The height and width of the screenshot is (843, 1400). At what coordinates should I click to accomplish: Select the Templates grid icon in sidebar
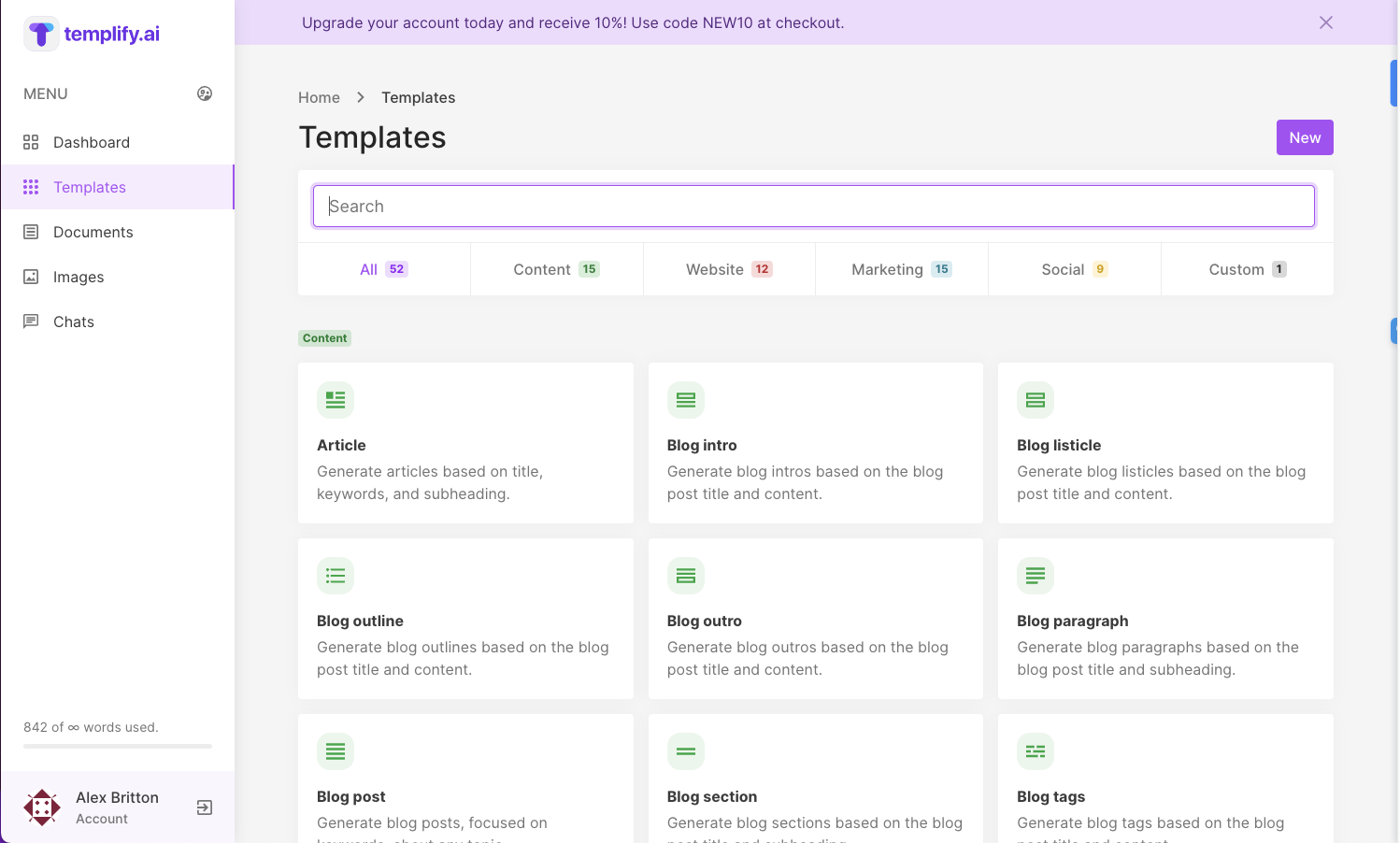click(x=31, y=187)
